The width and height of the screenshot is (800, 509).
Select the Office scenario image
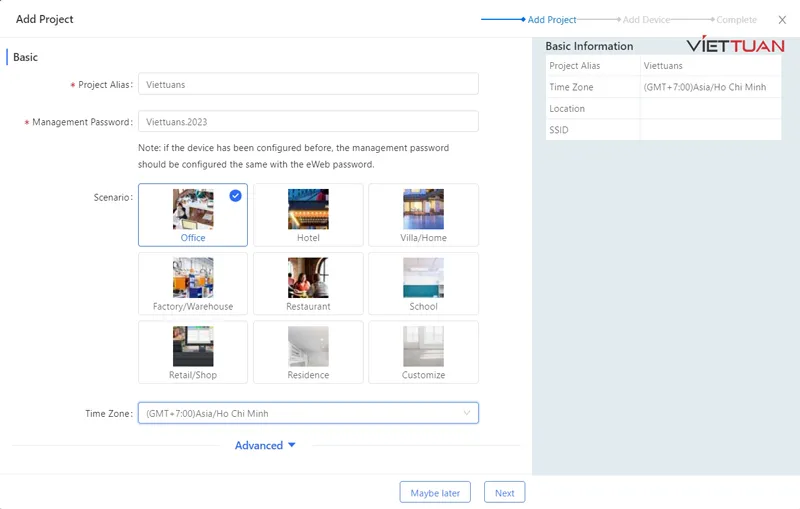193,209
